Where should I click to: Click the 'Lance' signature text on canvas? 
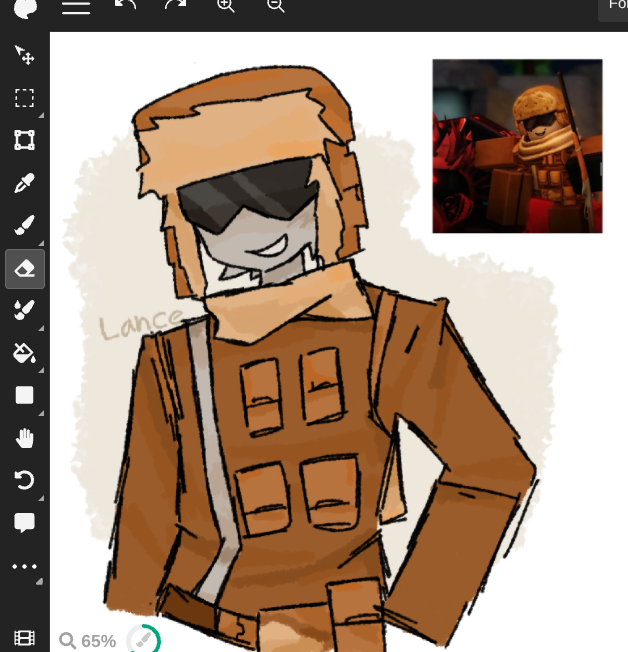[141, 324]
